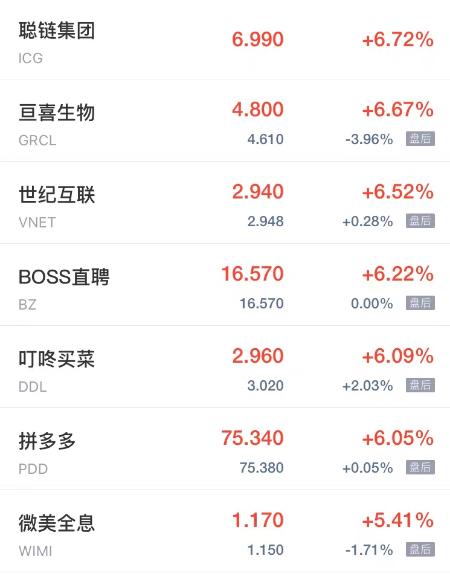Tap the 盘后 badge for VNET
Screen dimensions: 450x575
tap(420, 221)
